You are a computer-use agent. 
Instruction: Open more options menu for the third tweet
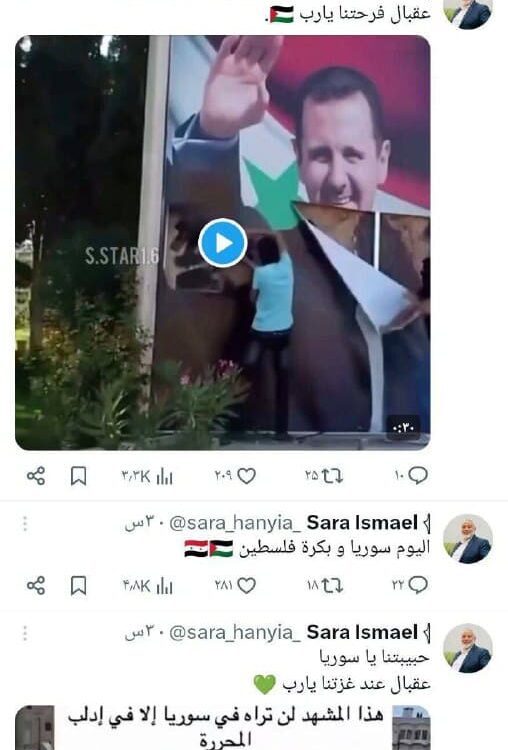(25, 633)
